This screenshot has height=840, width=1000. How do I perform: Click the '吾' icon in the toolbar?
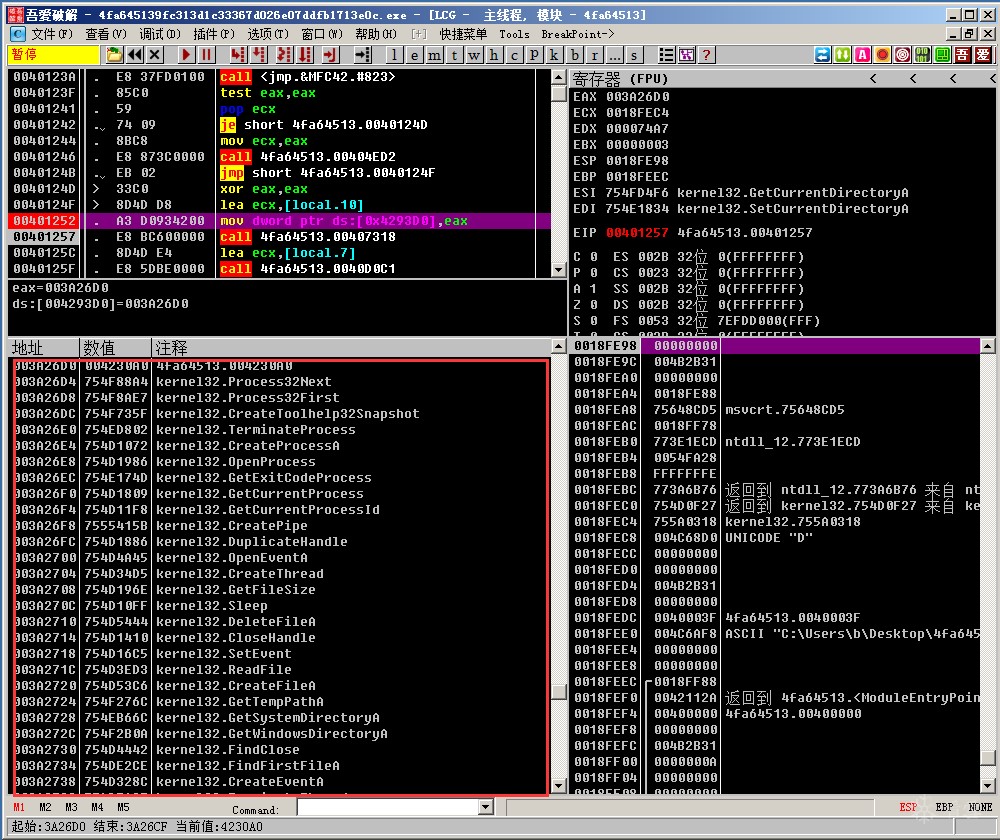pos(962,55)
